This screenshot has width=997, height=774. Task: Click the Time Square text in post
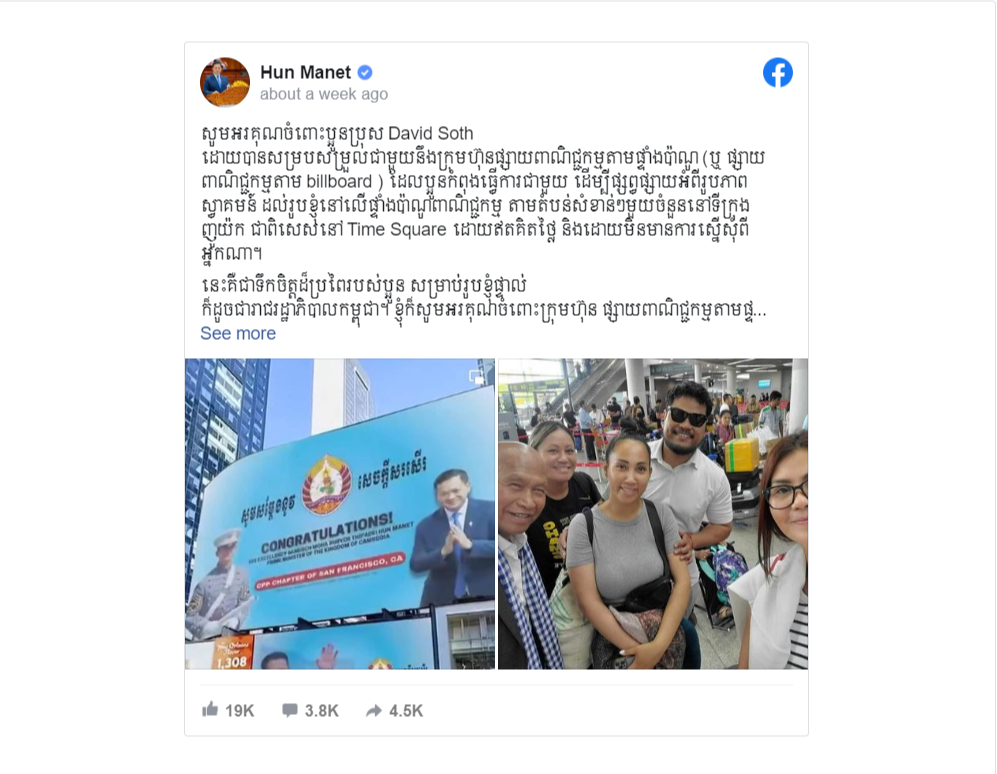(x=397, y=230)
